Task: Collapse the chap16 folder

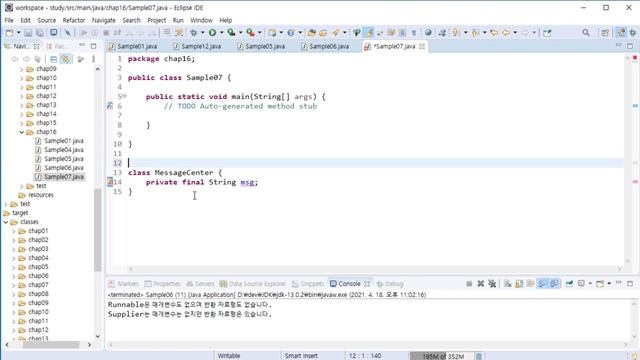Action: pyautogui.click(x=22, y=132)
